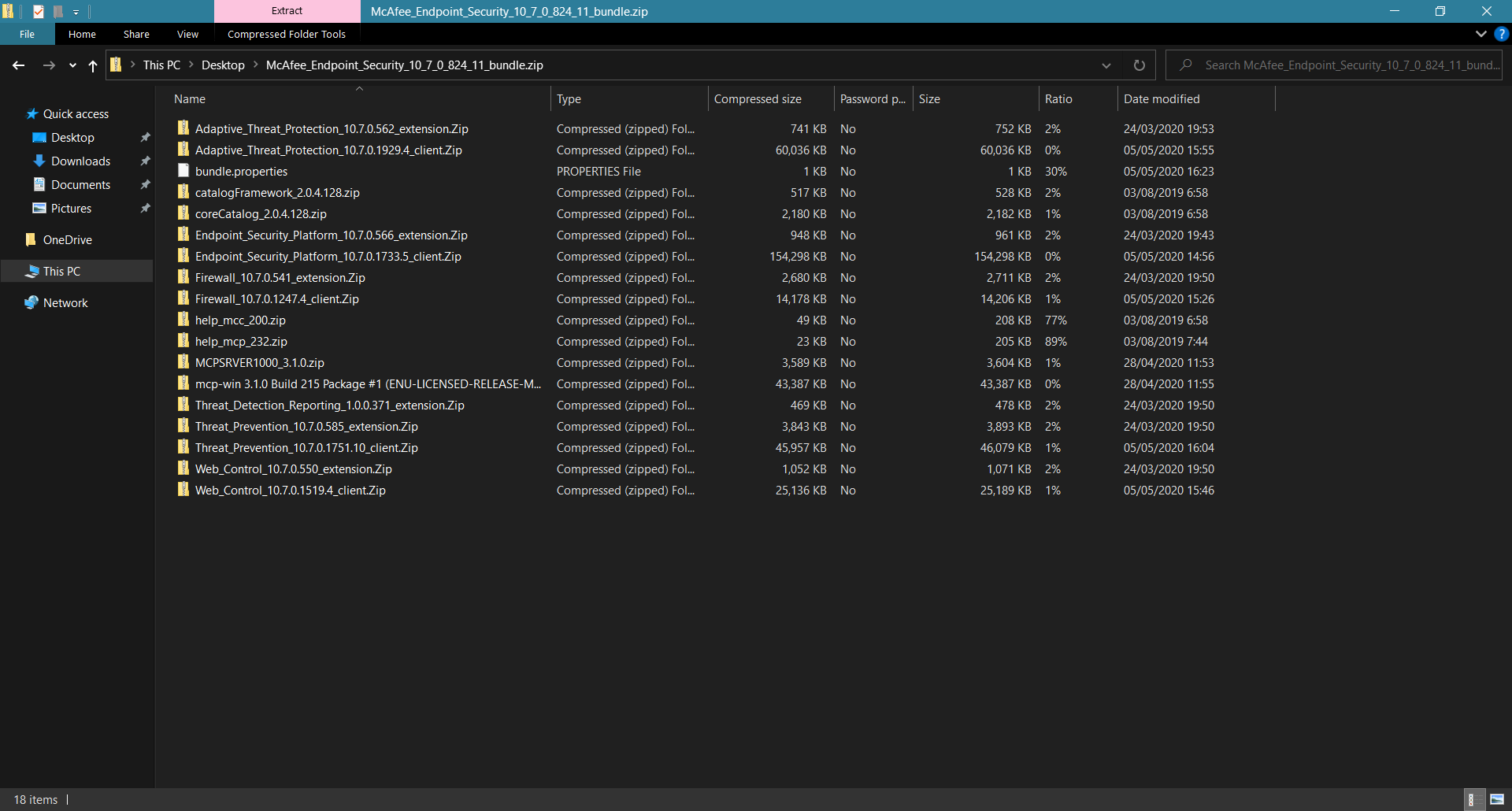Open the Customize Quick Access Toolbar dropdown
This screenshot has height=811, width=1512.
tap(76, 12)
